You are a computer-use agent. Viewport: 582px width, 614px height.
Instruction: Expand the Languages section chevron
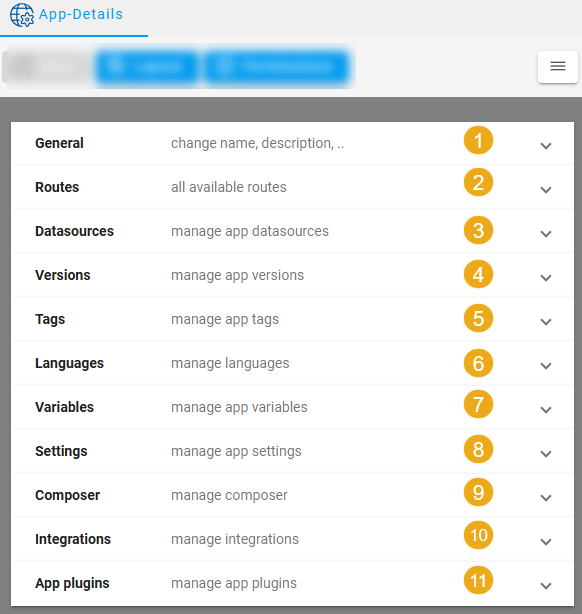point(546,365)
